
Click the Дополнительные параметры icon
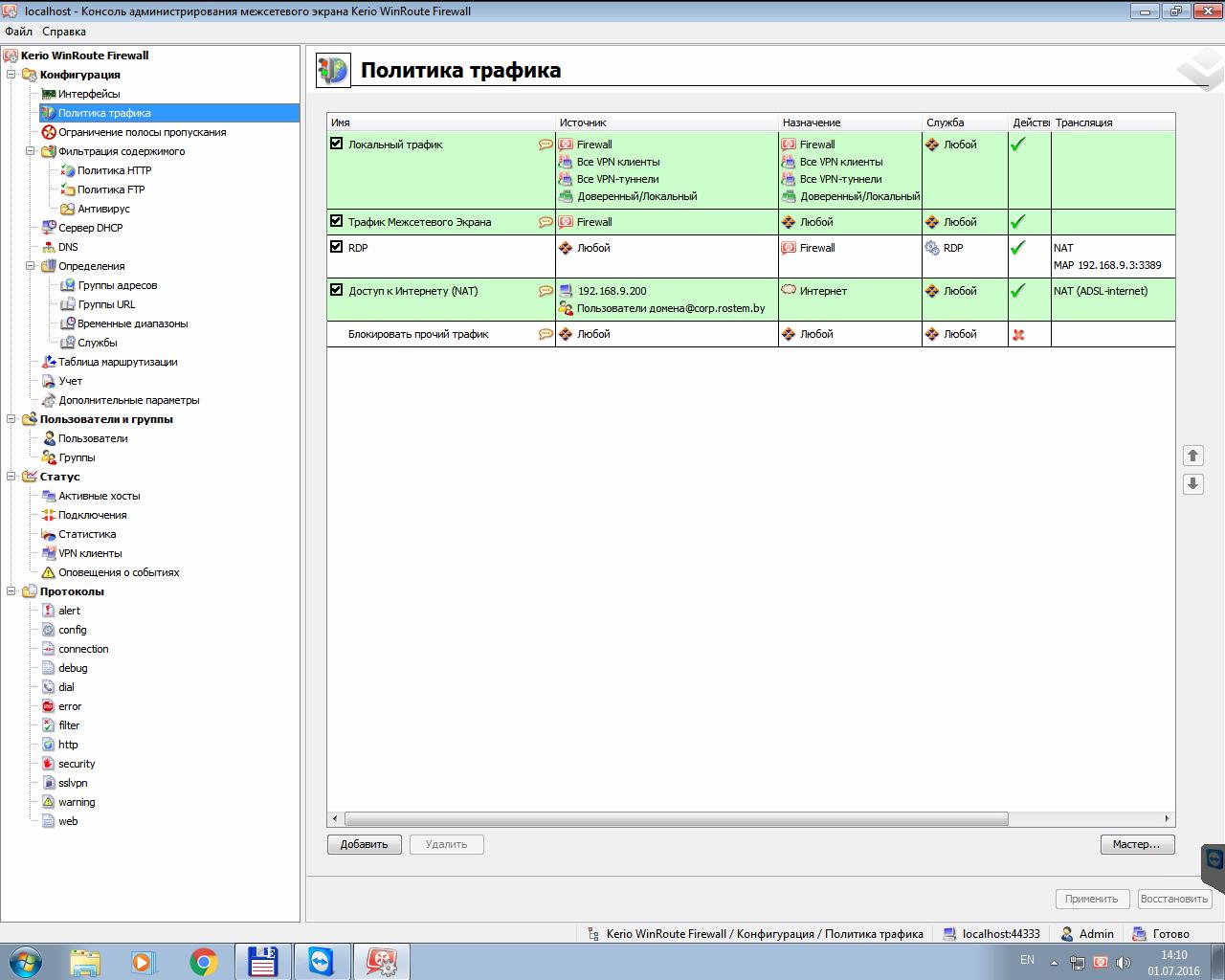click(x=49, y=400)
